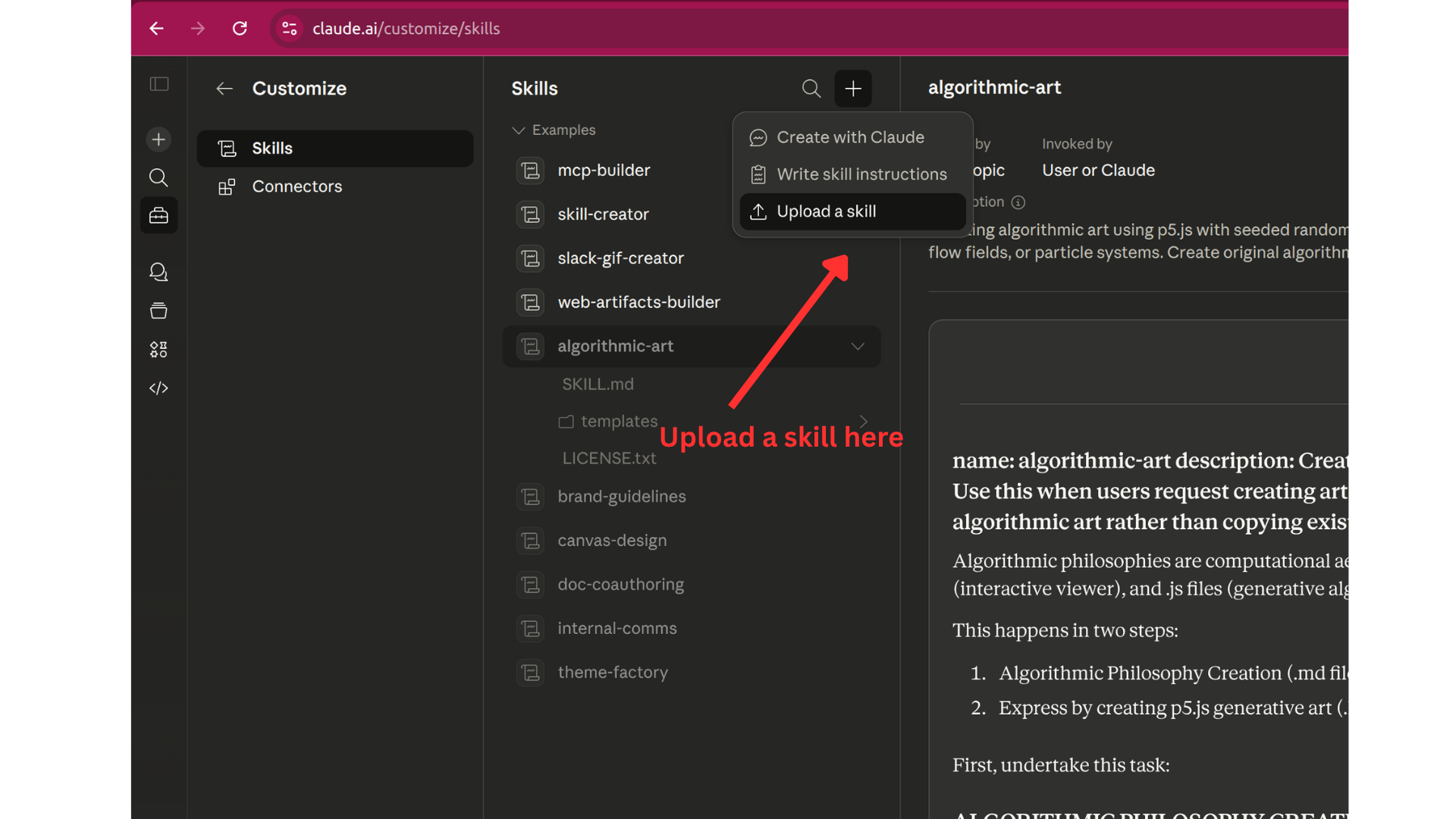Click the new chat plus icon

tap(158, 140)
